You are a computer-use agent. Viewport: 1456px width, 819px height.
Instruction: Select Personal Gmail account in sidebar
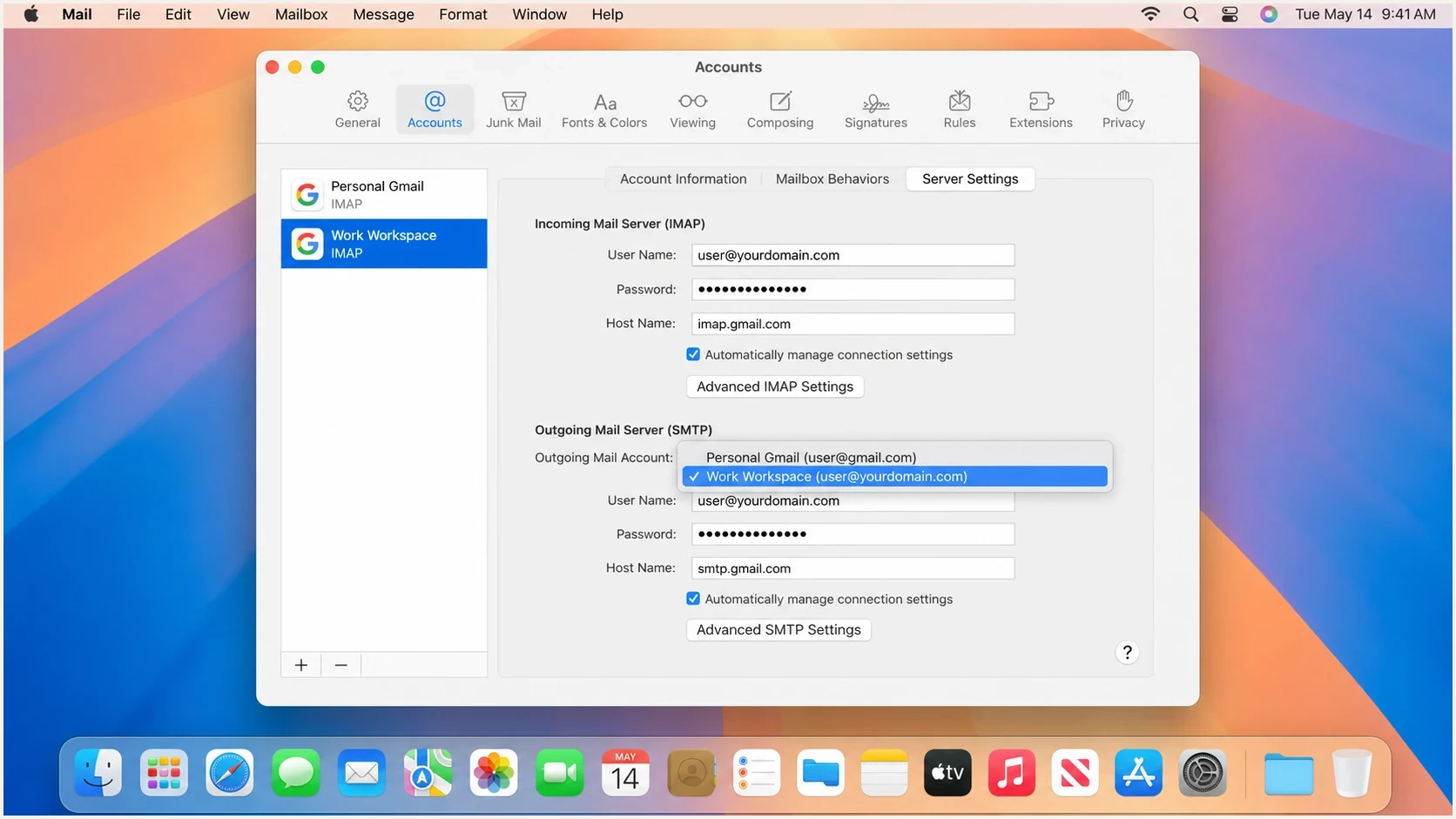(x=384, y=194)
